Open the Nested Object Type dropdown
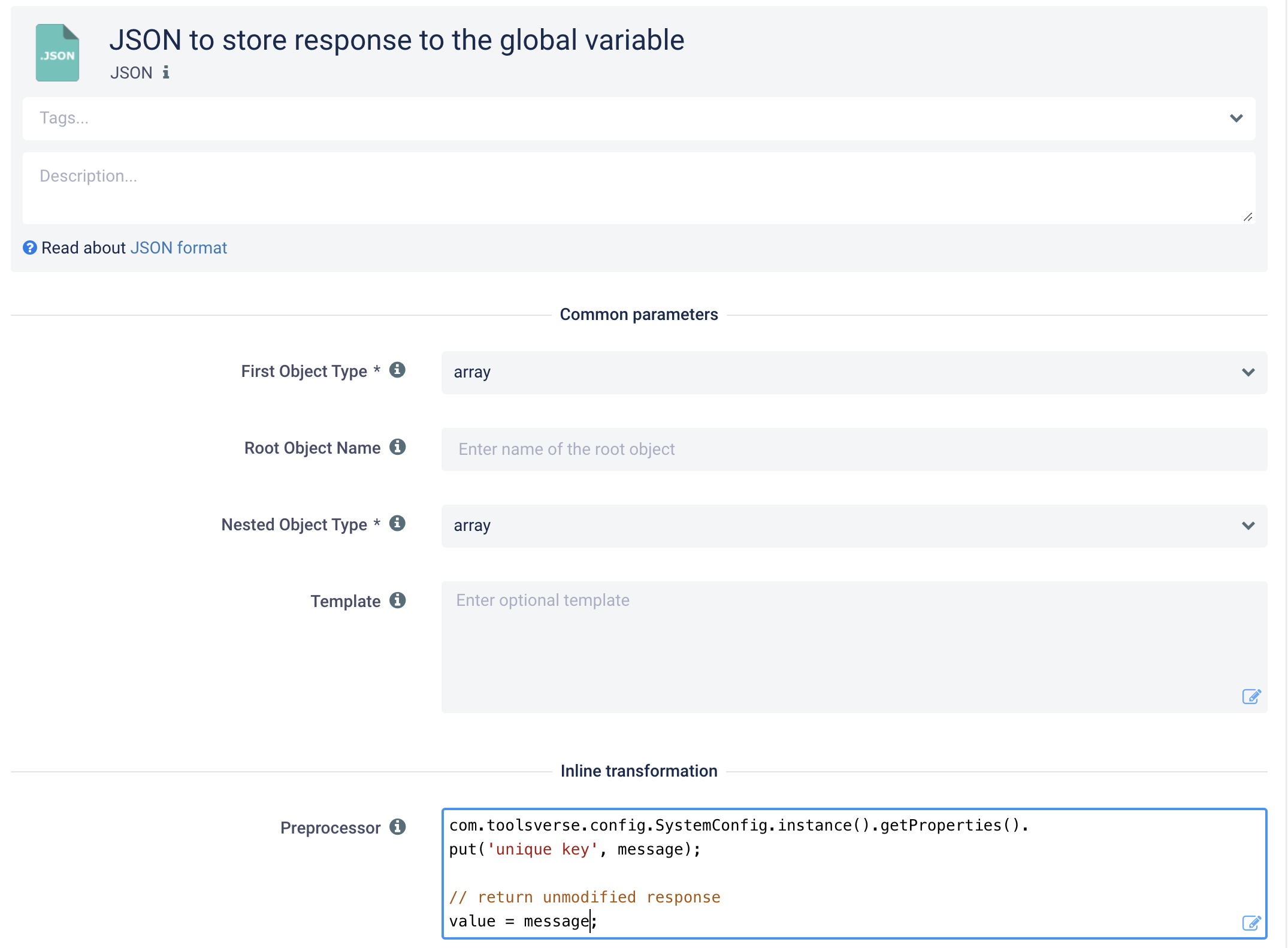 tap(854, 526)
